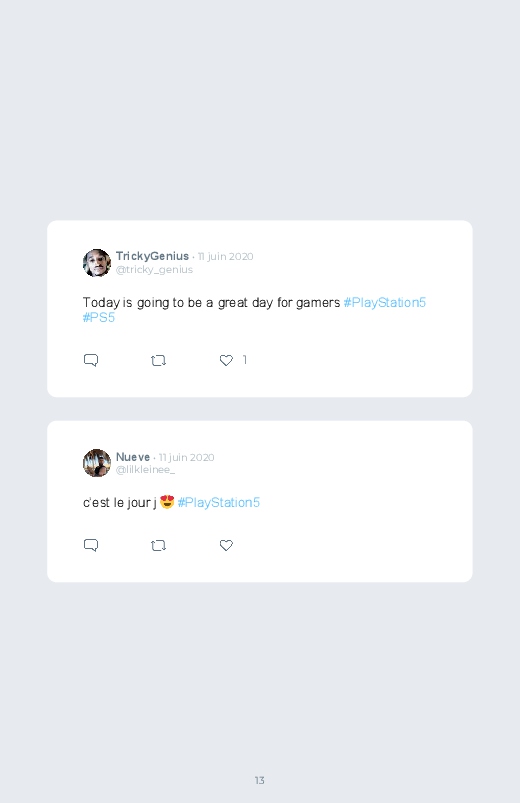This screenshot has height=803, width=520.
Task: Like the TrickyGenius tweet with heart icon
Action: (226, 361)
